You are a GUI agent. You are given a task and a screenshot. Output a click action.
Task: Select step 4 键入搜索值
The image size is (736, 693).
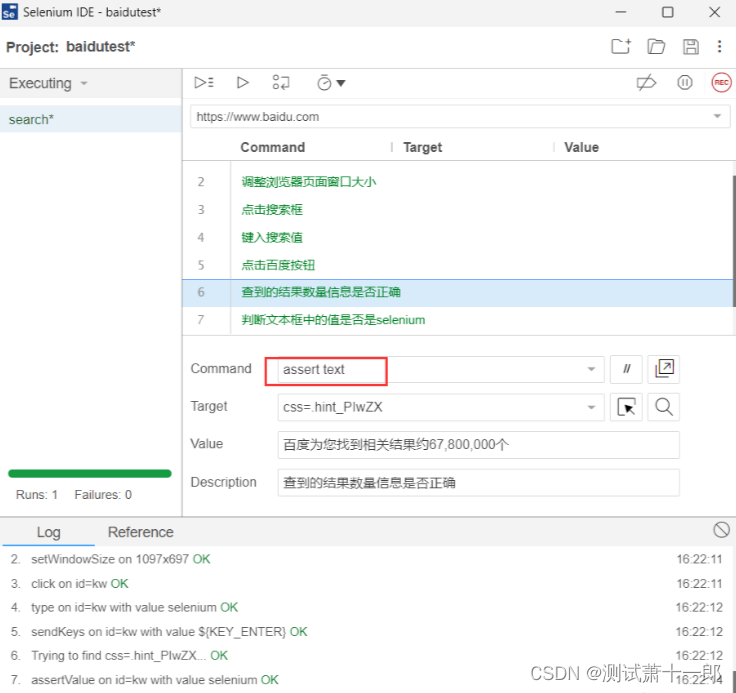[458, 237]
